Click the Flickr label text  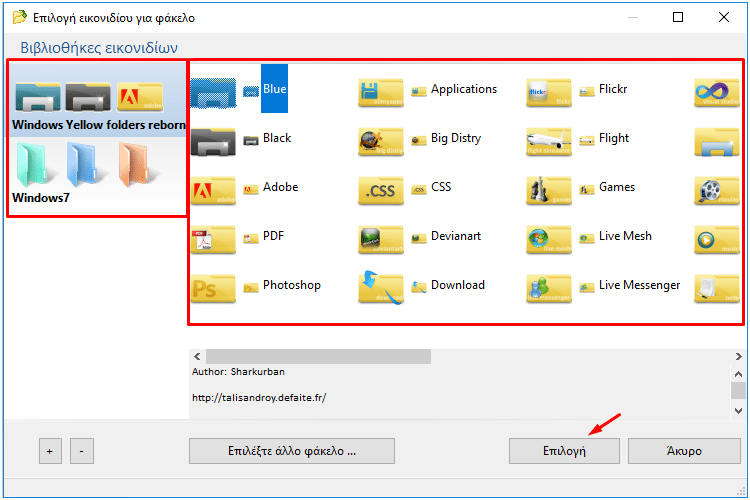pos(613,89)
